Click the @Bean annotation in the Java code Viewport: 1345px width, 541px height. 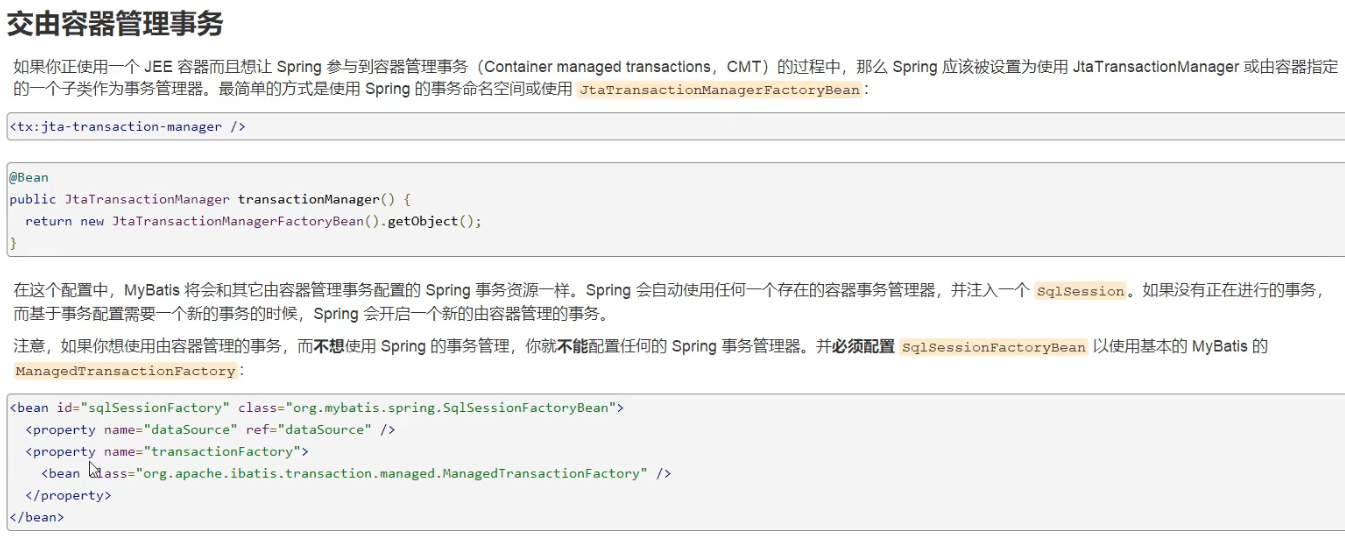(x=29, y=177)
